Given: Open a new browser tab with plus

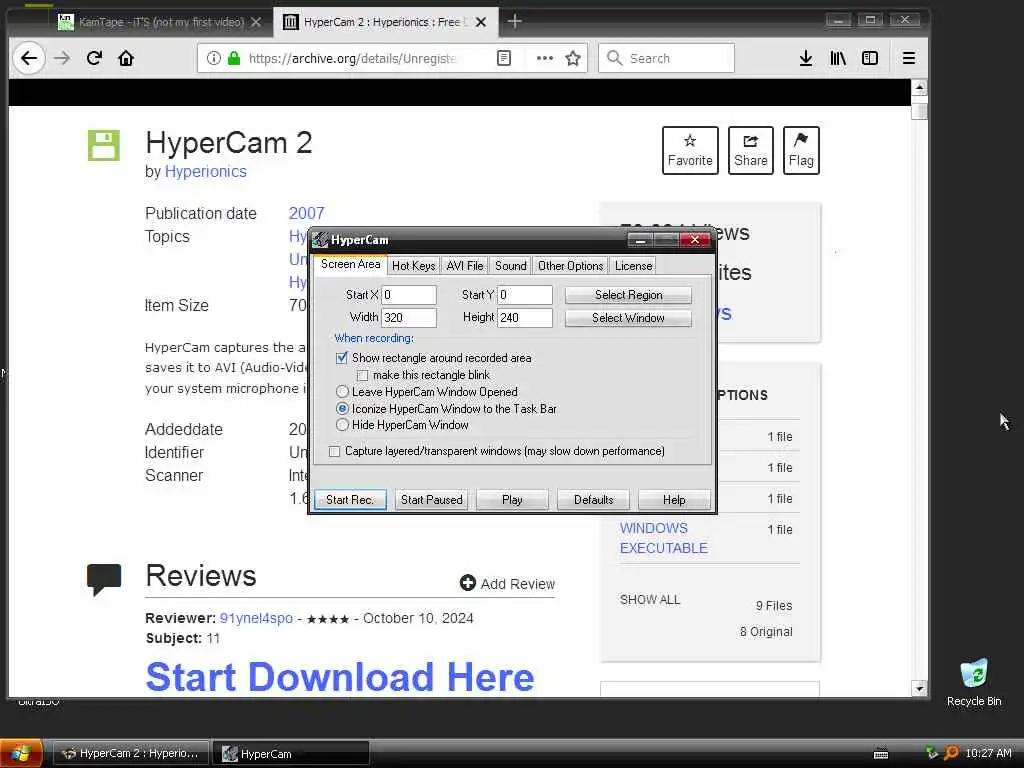Looking at the screenshot, I should (x=515, y=22).
